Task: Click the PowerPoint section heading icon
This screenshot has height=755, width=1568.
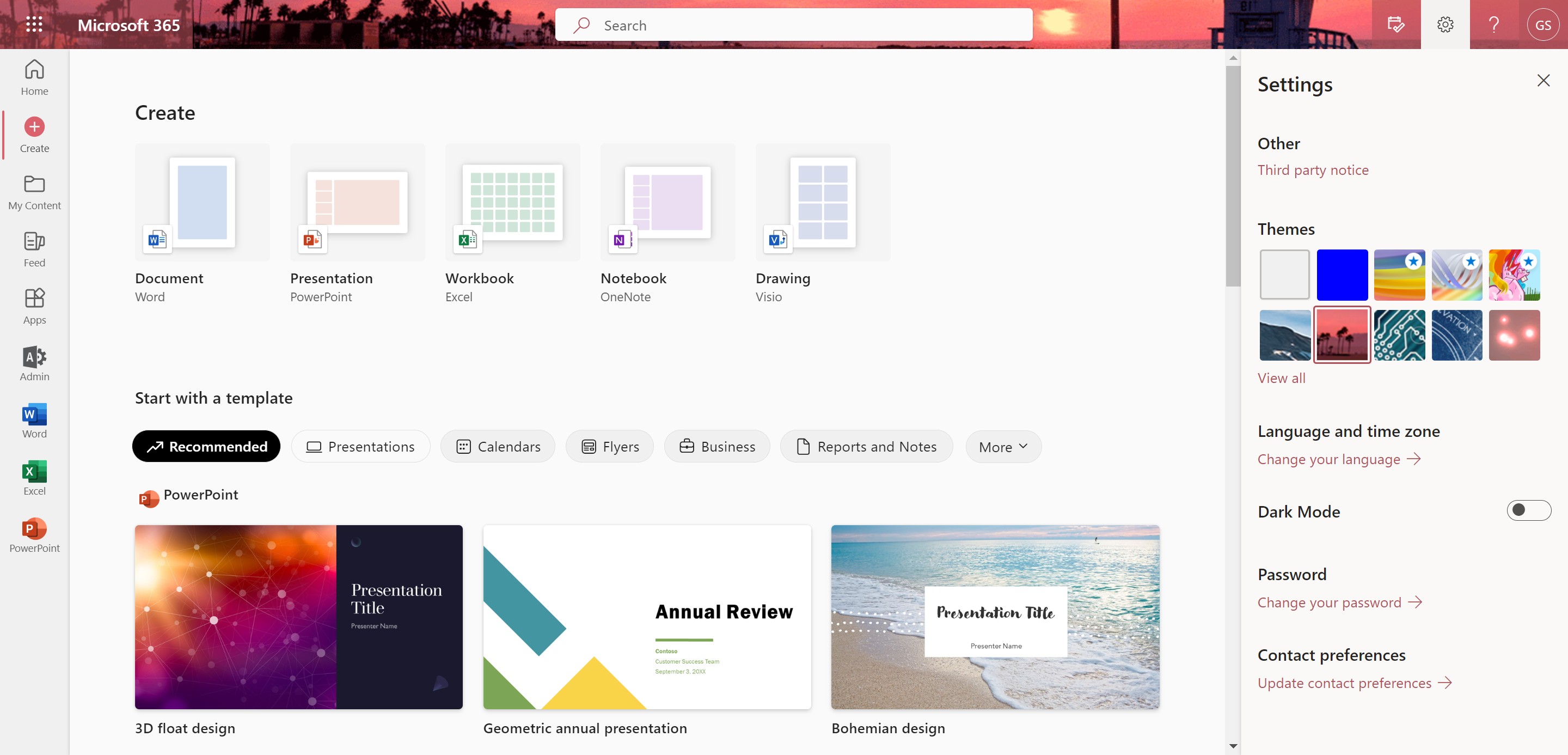Action: coord(149,498)
